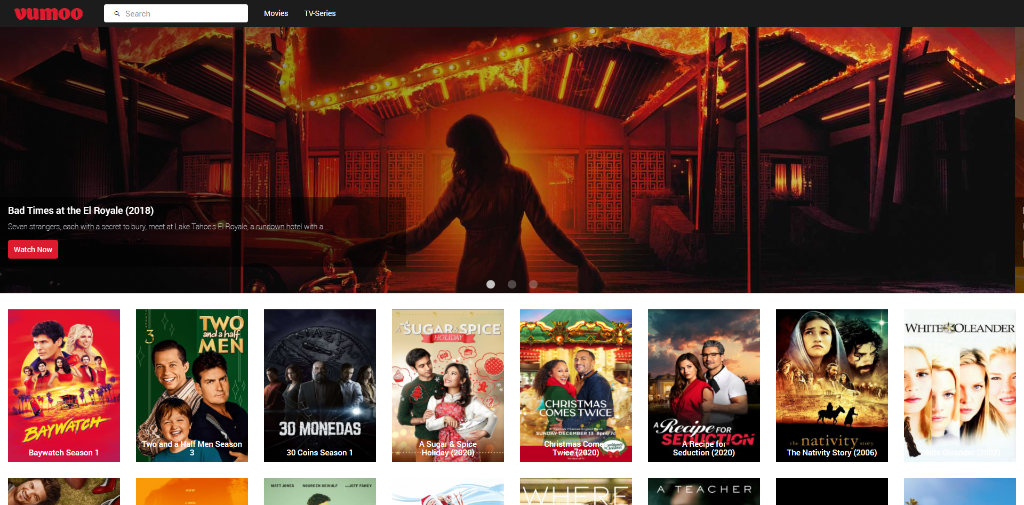Select the first carousel dot
The width and height of the screenshot is (1024, 505).
(x=490, y=284)
